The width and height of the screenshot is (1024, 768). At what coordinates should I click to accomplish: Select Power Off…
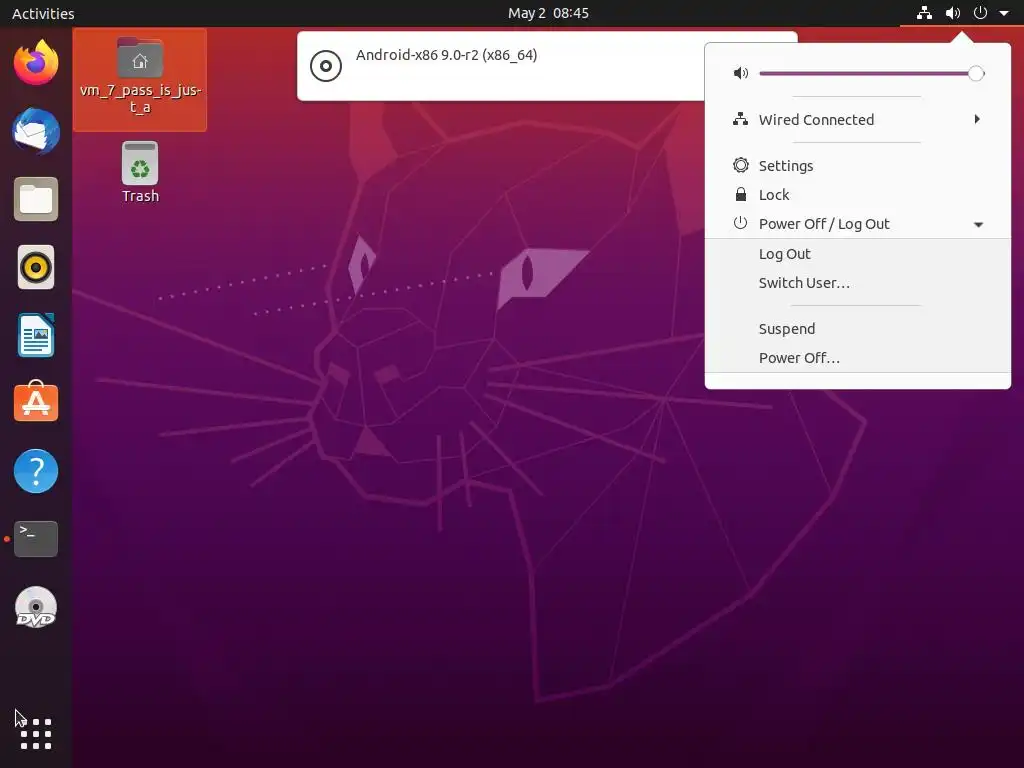point(799,358)
